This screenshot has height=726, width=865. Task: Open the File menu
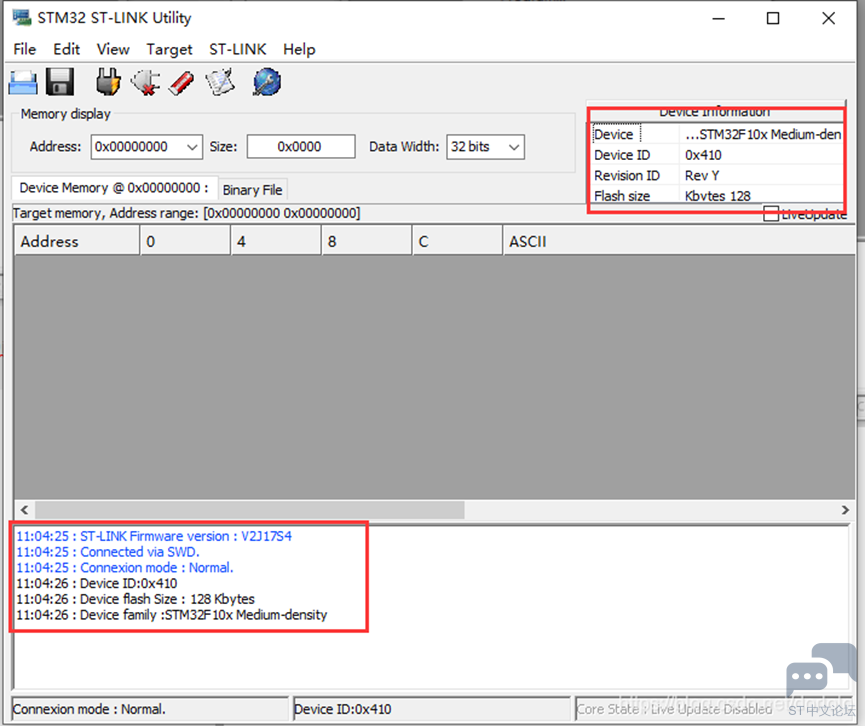(24, 49)
